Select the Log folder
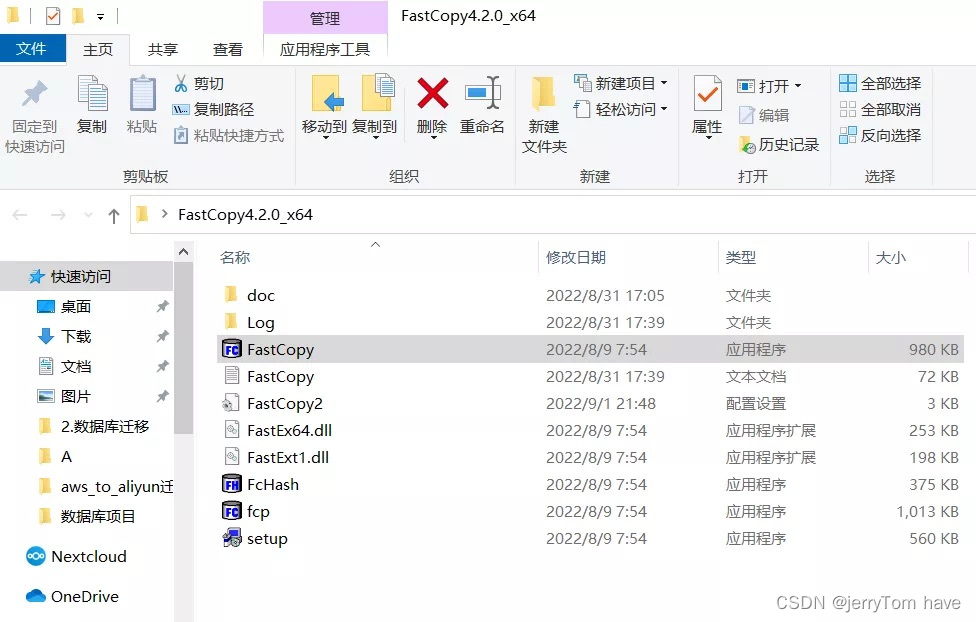The image size is (976, 622). click(x=260, y=323)
